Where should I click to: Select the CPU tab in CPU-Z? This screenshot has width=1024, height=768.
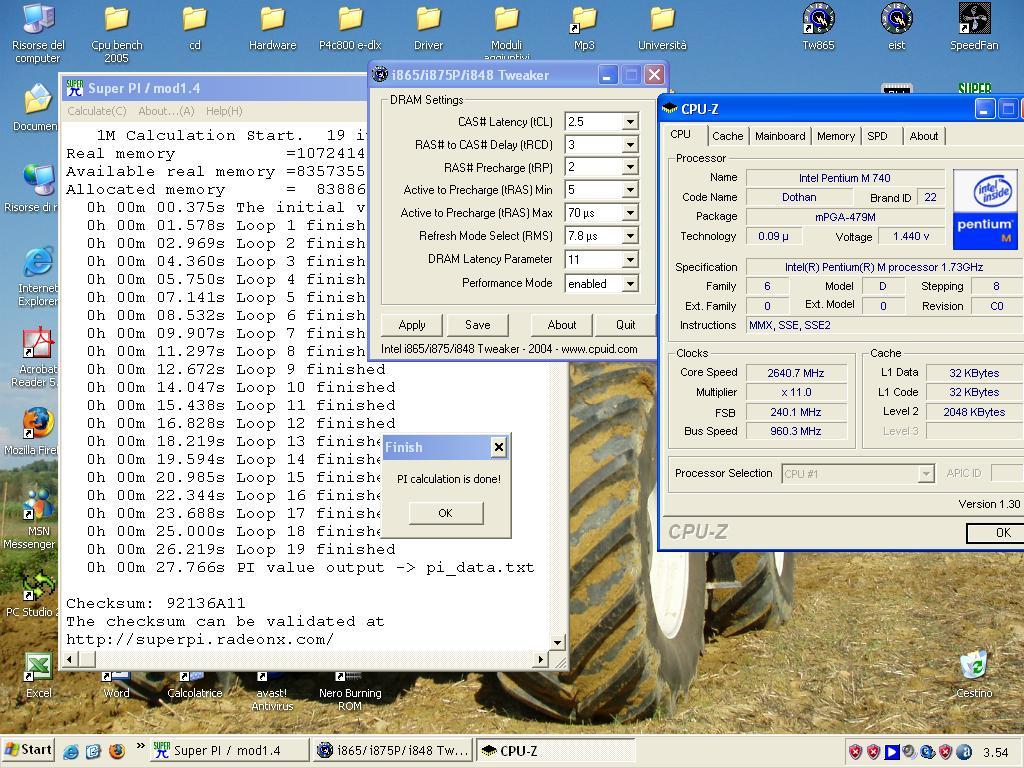point(680,135)
